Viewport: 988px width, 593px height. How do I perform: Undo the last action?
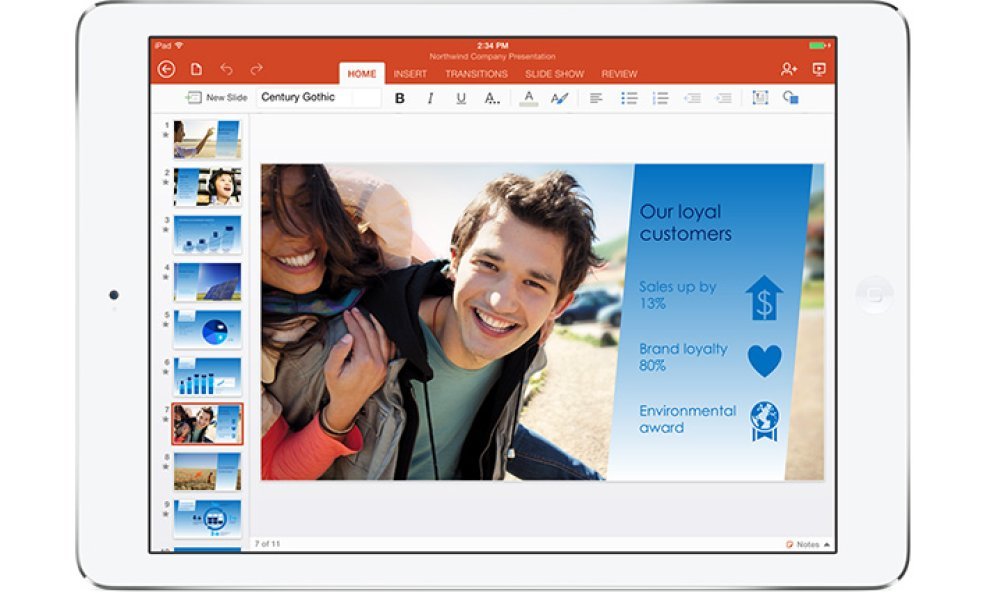pos(226,69)
